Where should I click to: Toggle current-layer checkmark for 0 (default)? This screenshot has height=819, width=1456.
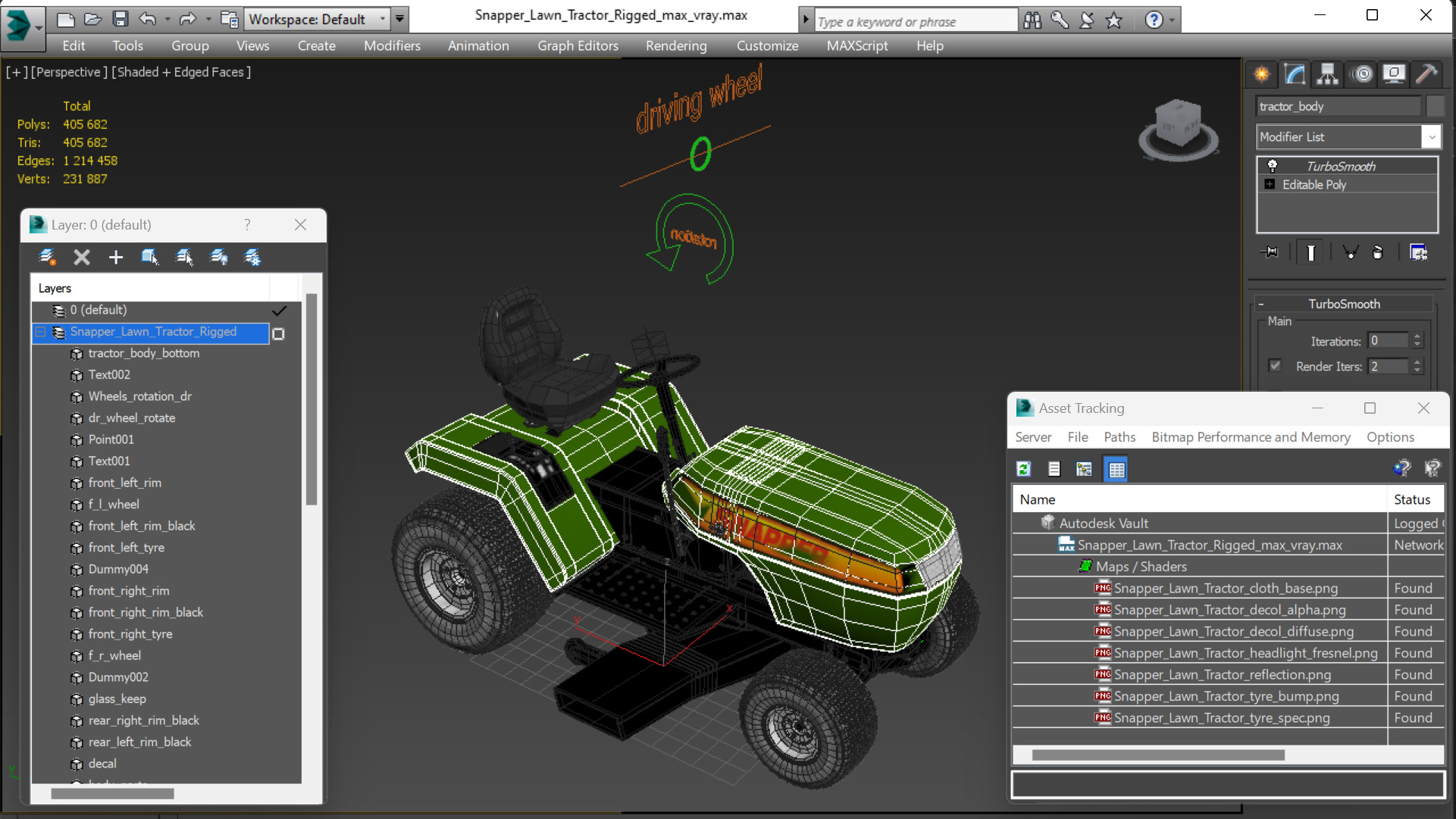point(279,311)
